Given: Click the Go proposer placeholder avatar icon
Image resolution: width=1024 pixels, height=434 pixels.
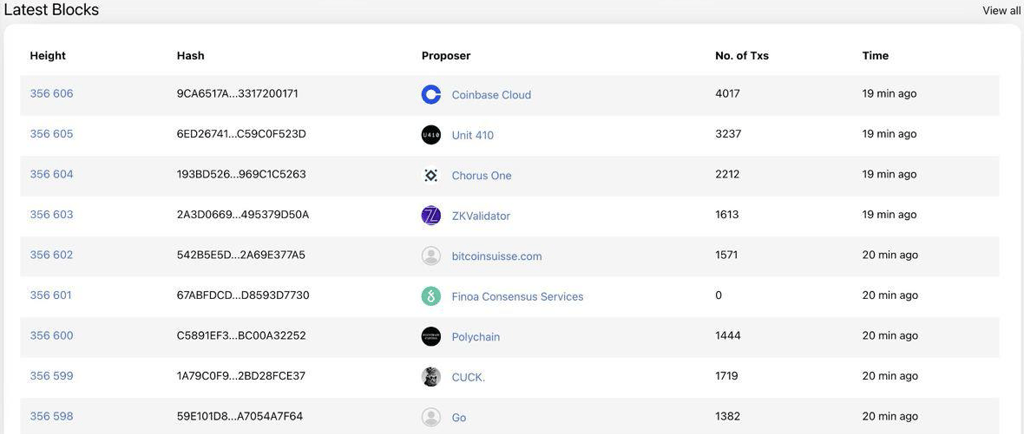Looking at the screenshot, I should click(431, 417).
